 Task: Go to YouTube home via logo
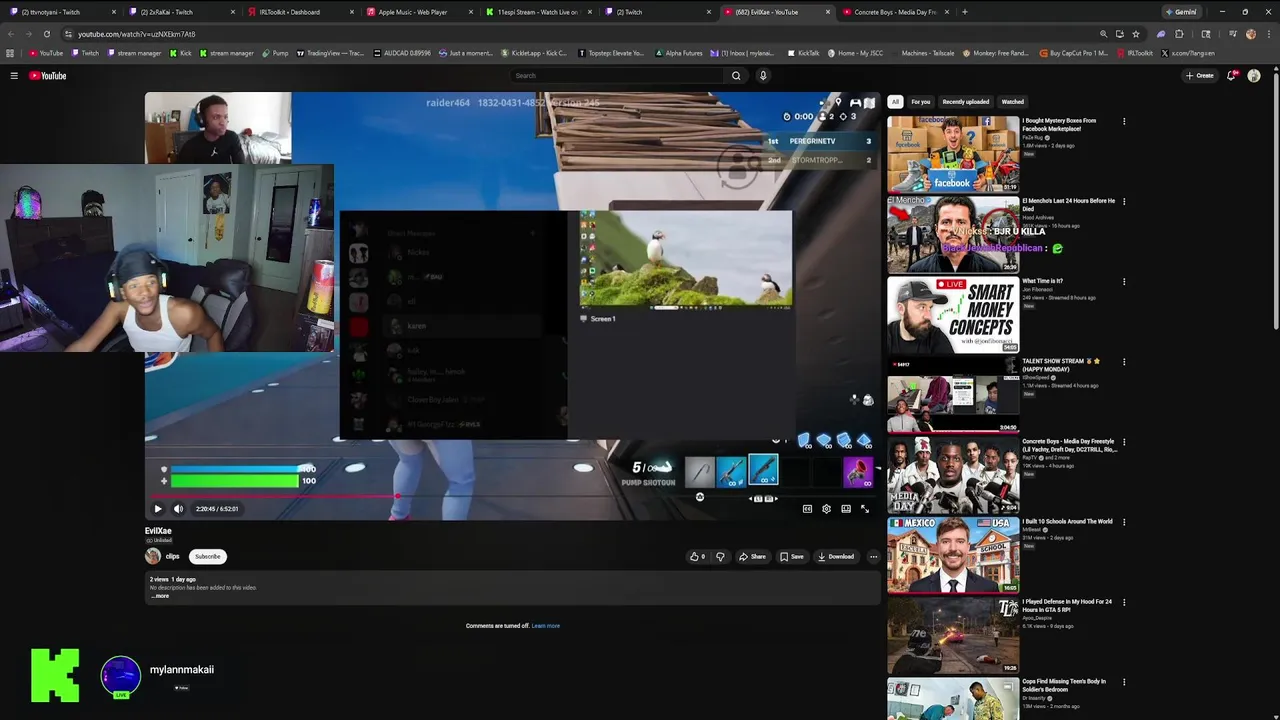pyautogui.click(x=47, y=76)
